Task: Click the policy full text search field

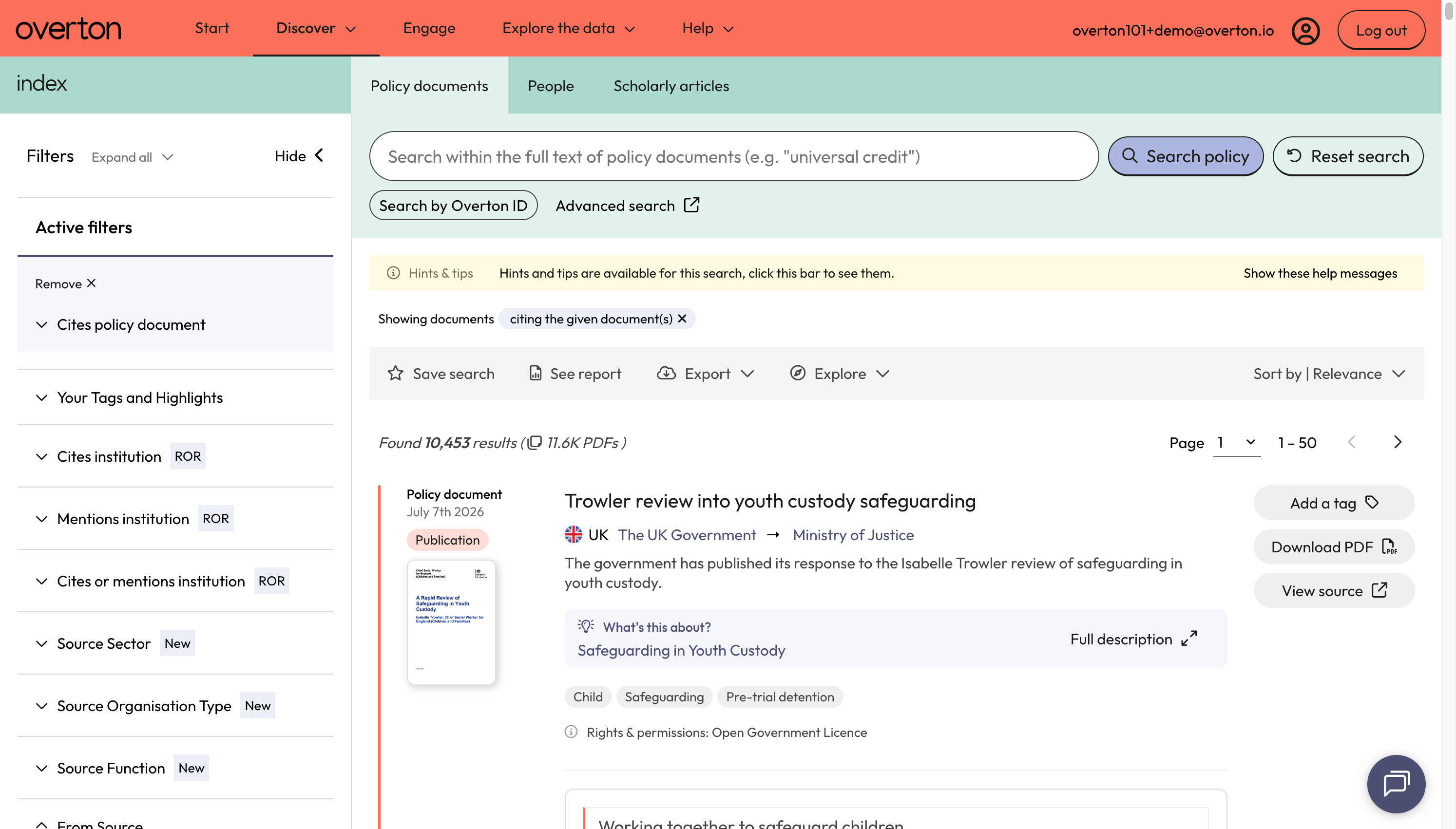Action: [733, 156]
